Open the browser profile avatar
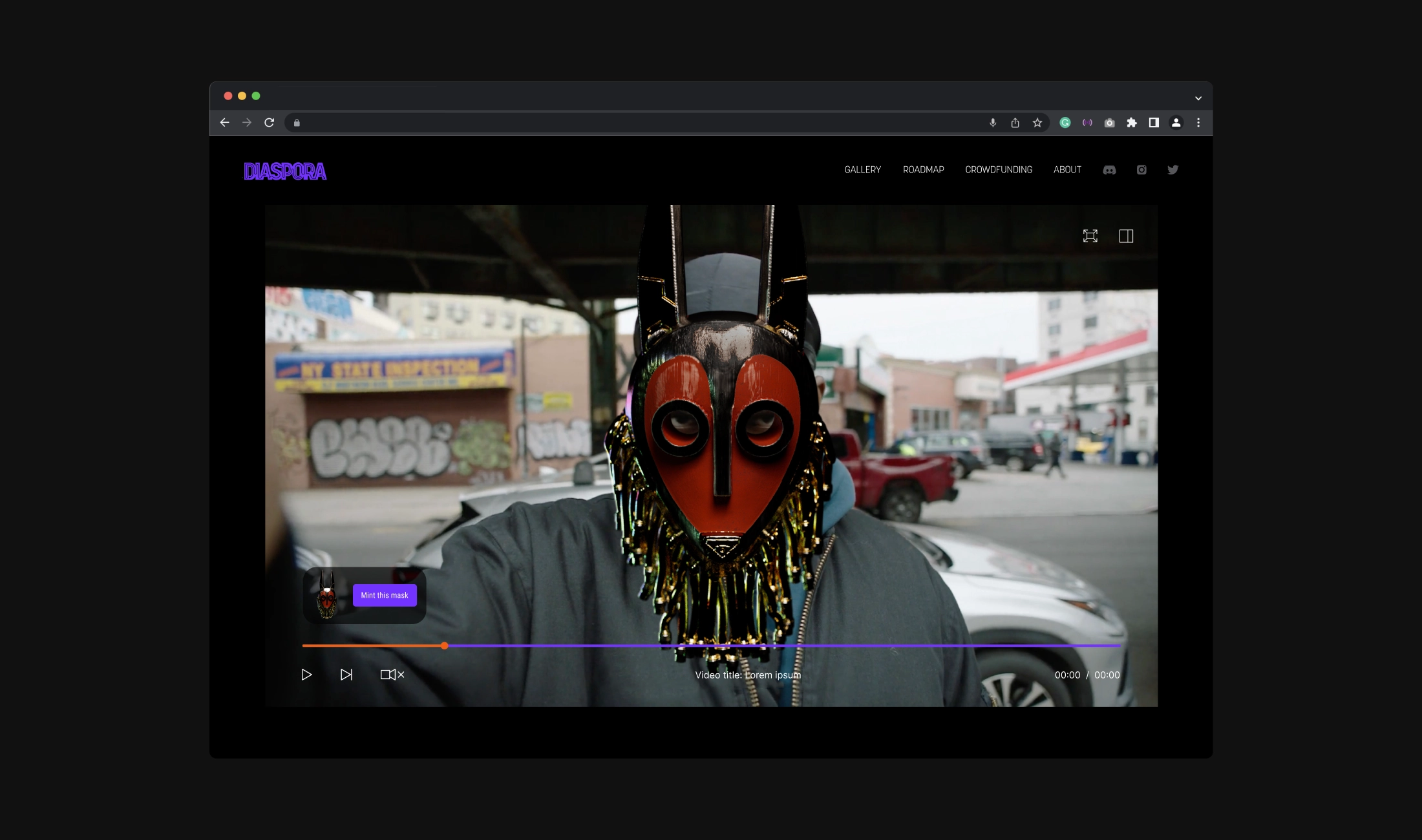 click(1176, 123)
